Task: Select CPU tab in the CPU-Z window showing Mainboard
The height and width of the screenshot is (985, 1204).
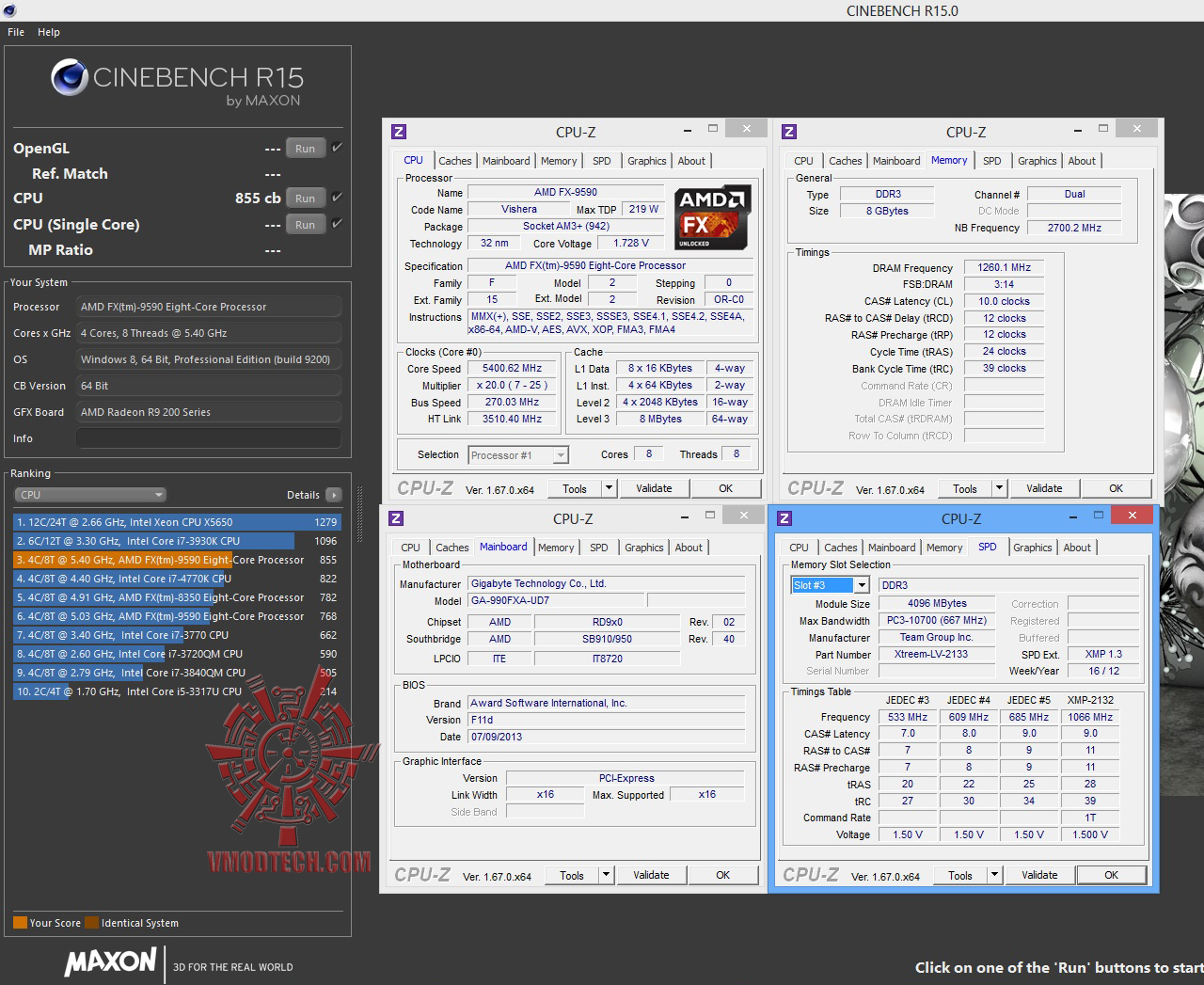Action: click(411, 548)
